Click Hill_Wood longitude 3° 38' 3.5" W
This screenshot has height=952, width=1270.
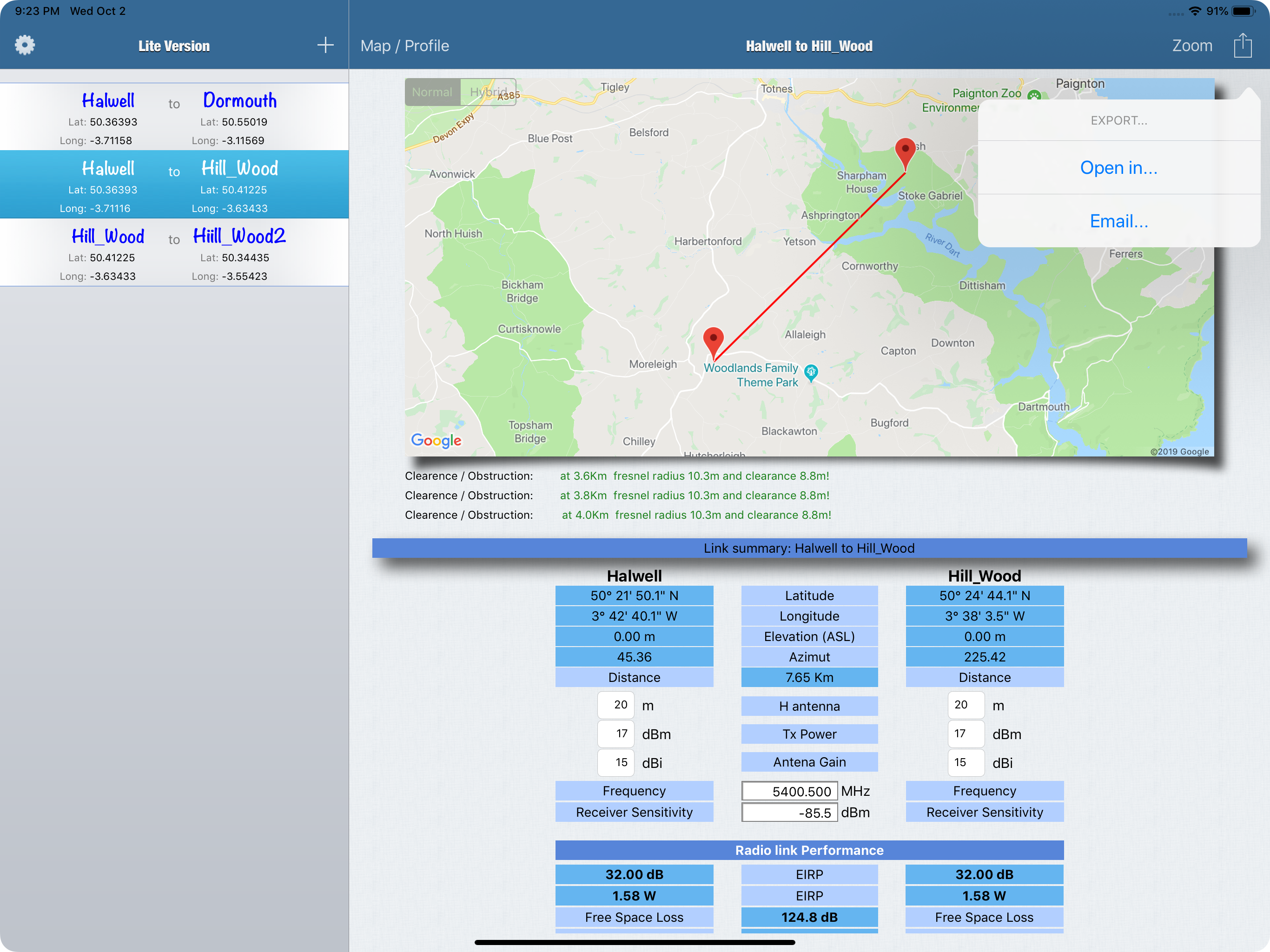click(x=984, y=616)
